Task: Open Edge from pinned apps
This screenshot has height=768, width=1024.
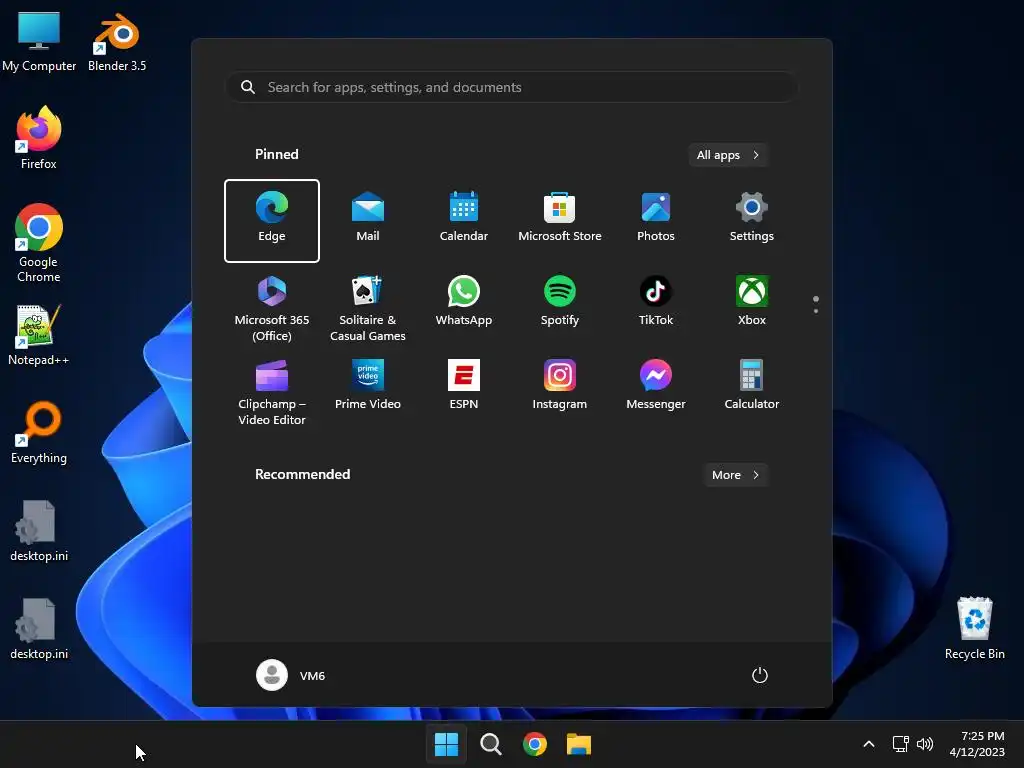Action: pyautogui.click(x=272, y=221)
